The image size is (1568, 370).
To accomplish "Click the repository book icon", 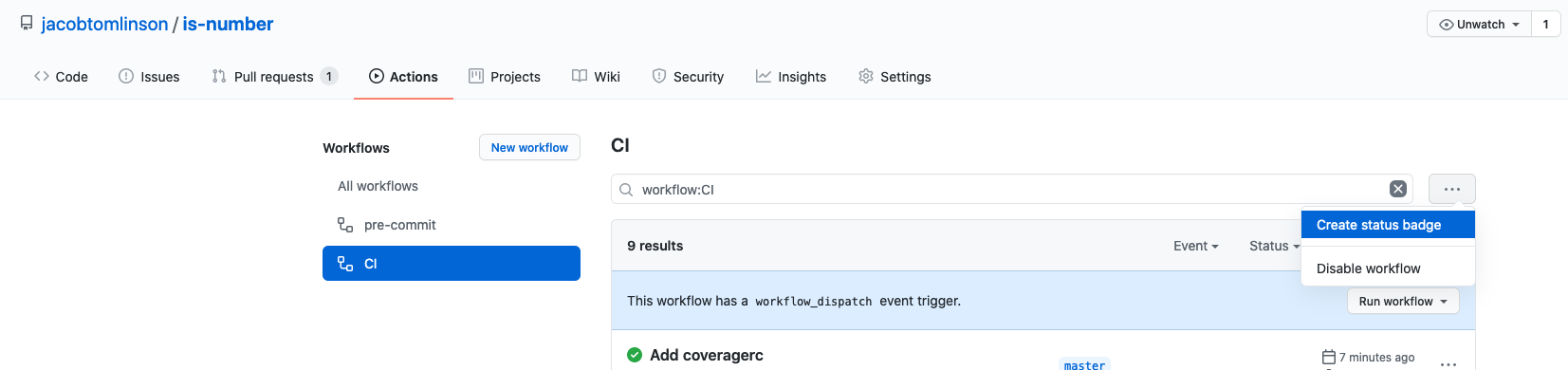I will coord(27,24).
